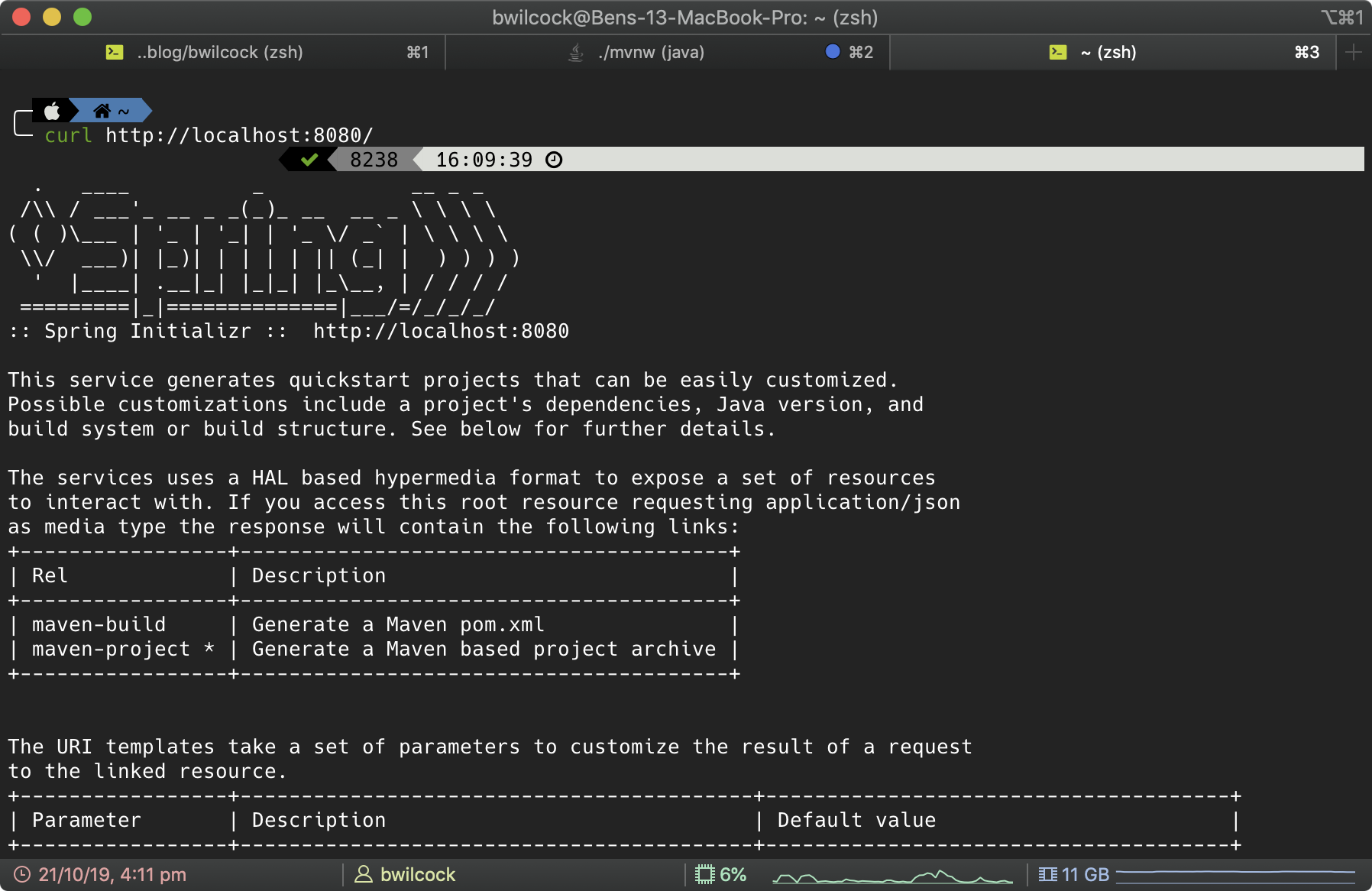Image resolution: width=1372 pixels, height=891 pixels.
Task: Click the bwilcock@Bens-13-MacBook-Pro title bar
Action: 685,17
